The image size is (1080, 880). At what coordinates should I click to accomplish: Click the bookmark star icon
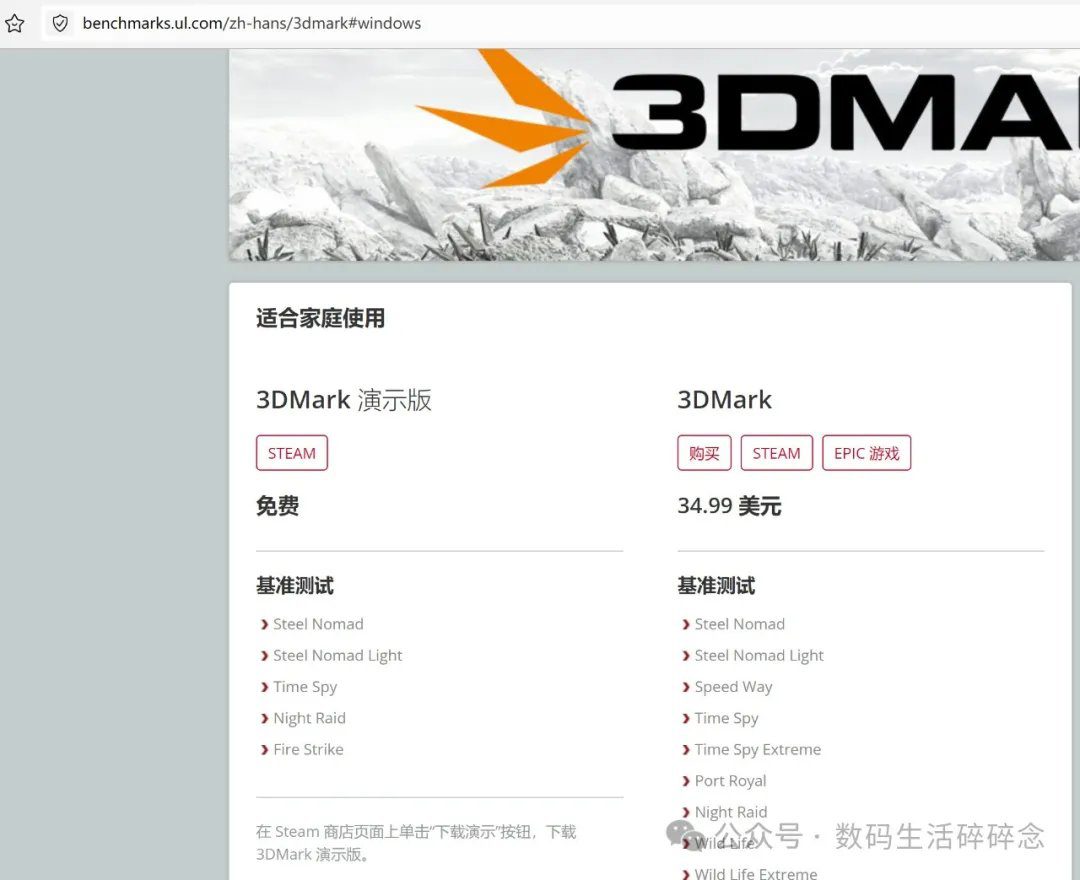tap(15, 22)
